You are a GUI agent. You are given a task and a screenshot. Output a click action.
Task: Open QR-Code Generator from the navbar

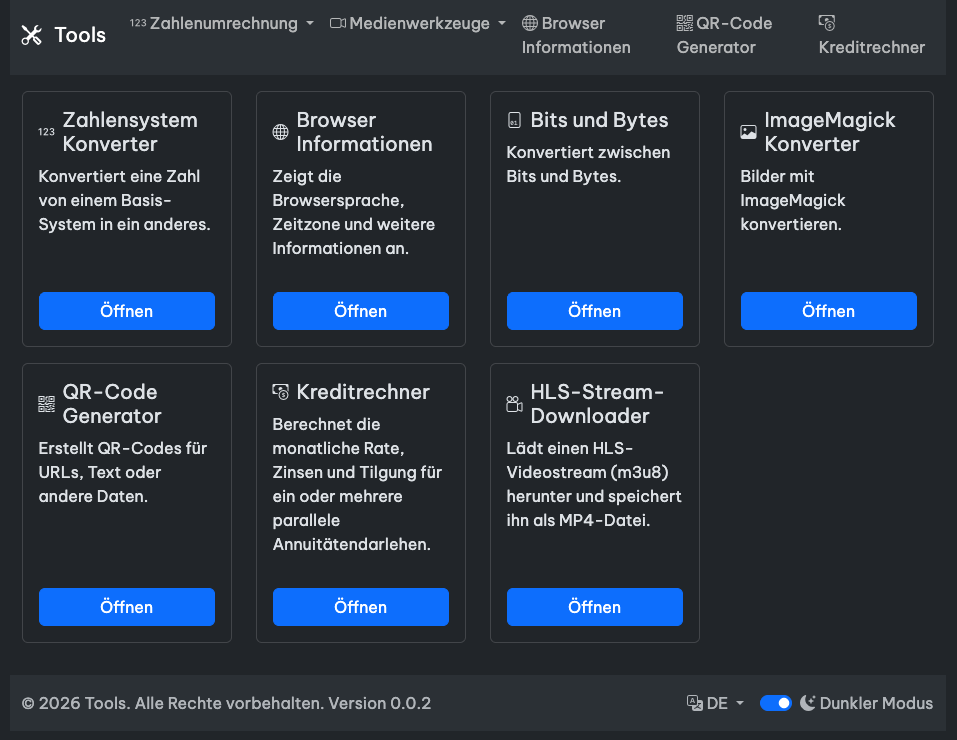click(x=724, y=35)
